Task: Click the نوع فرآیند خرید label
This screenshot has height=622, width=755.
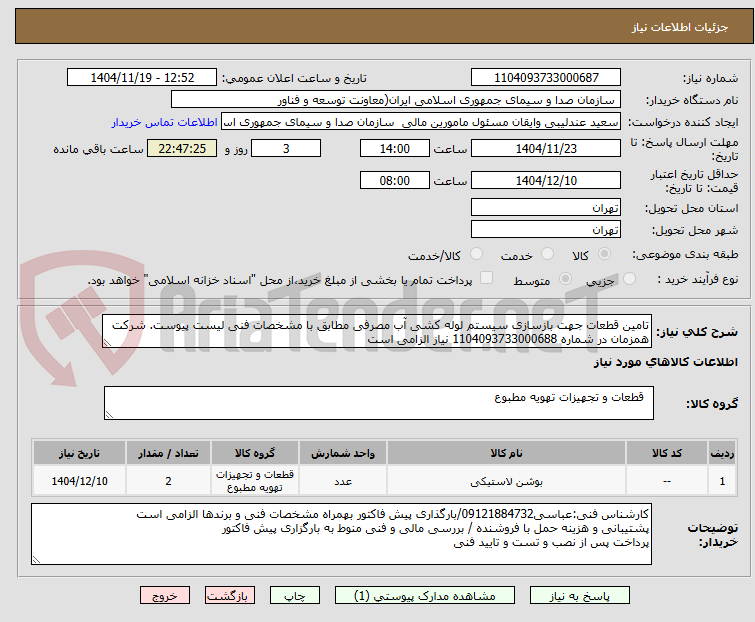Action: [698, 279]
